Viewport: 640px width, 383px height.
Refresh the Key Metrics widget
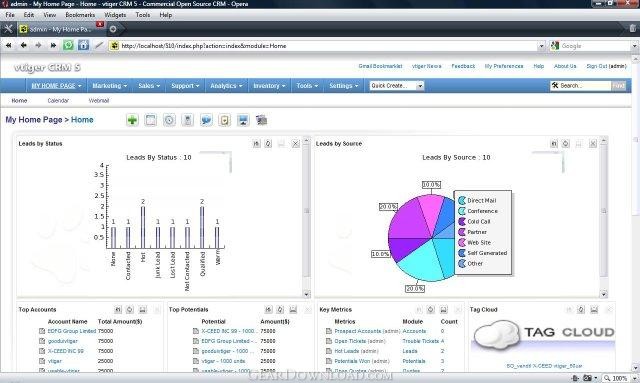pyautogui.click(x=431, y=310)
